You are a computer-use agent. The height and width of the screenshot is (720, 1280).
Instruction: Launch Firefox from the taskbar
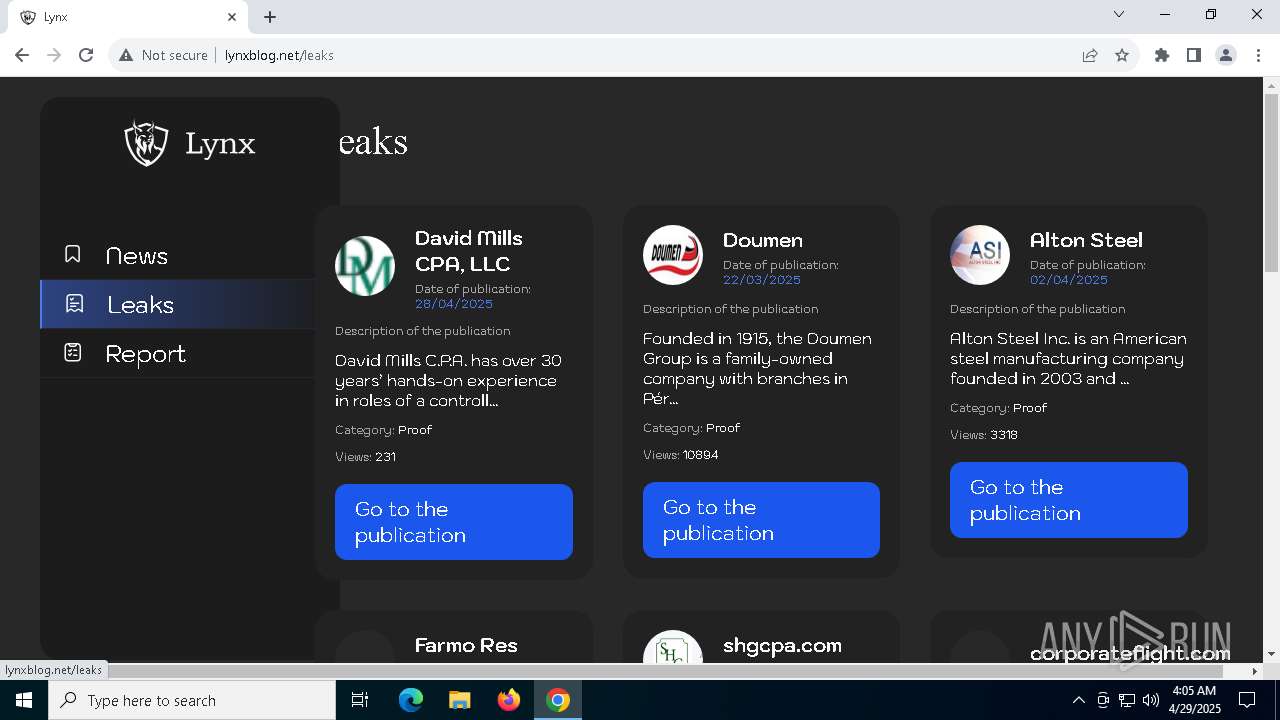pyautogui.click(x=509, y=700)
